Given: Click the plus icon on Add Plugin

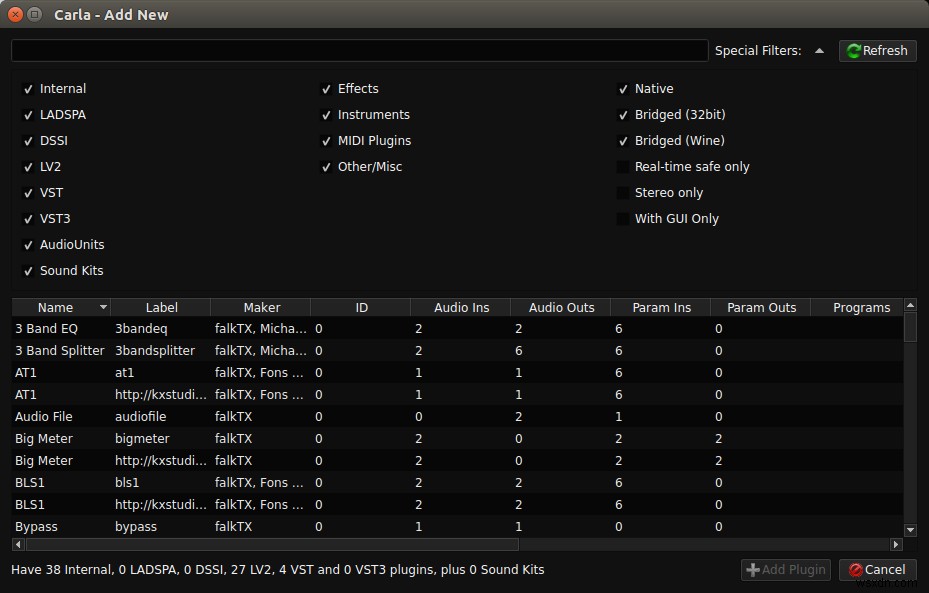Looking at the screenshot, I should (752, 569).
